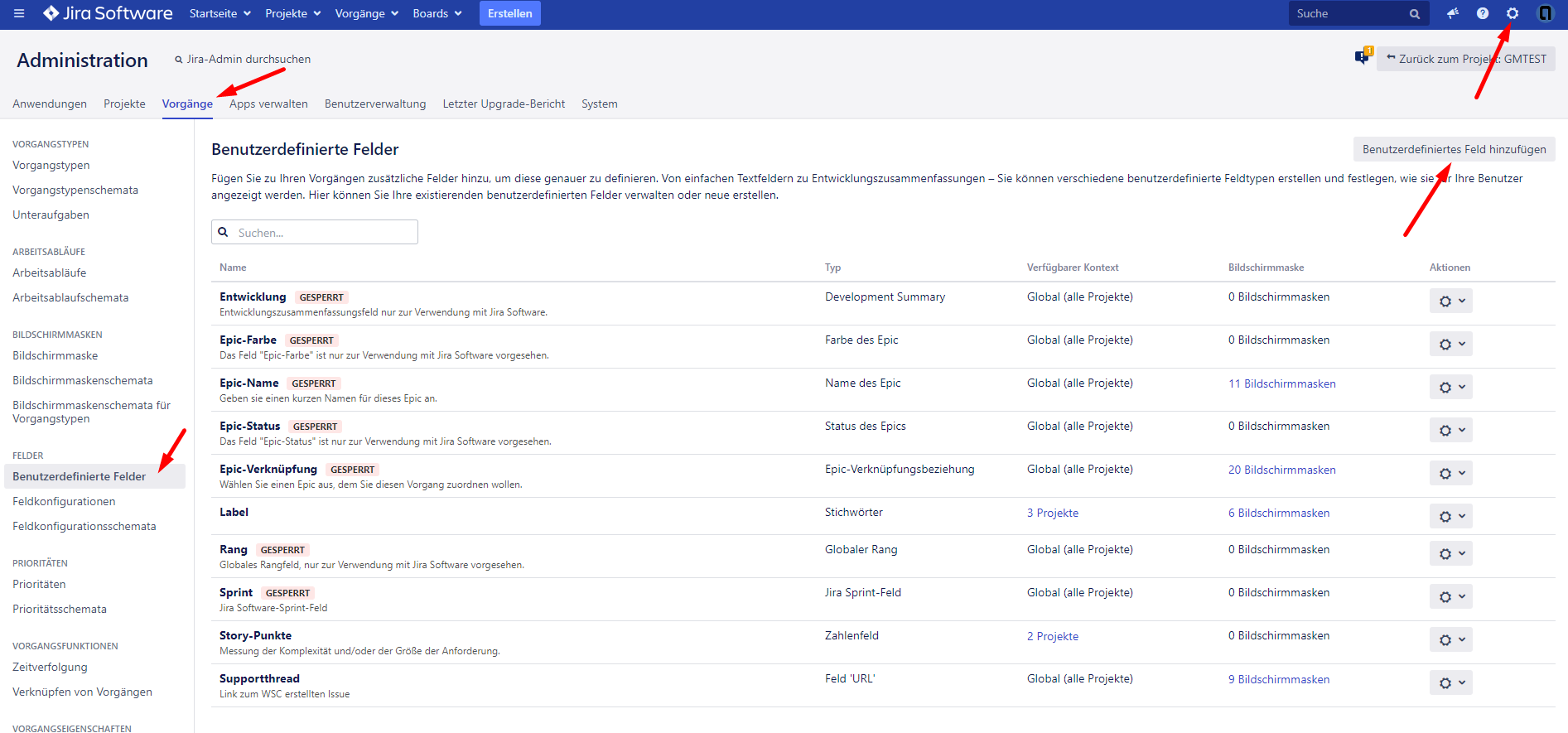Click Benutzerdefiniertes Feld hinzufügen button
Viewport: 1568px width, 733px height.
pyautogui.click(x=1454, y=149)
